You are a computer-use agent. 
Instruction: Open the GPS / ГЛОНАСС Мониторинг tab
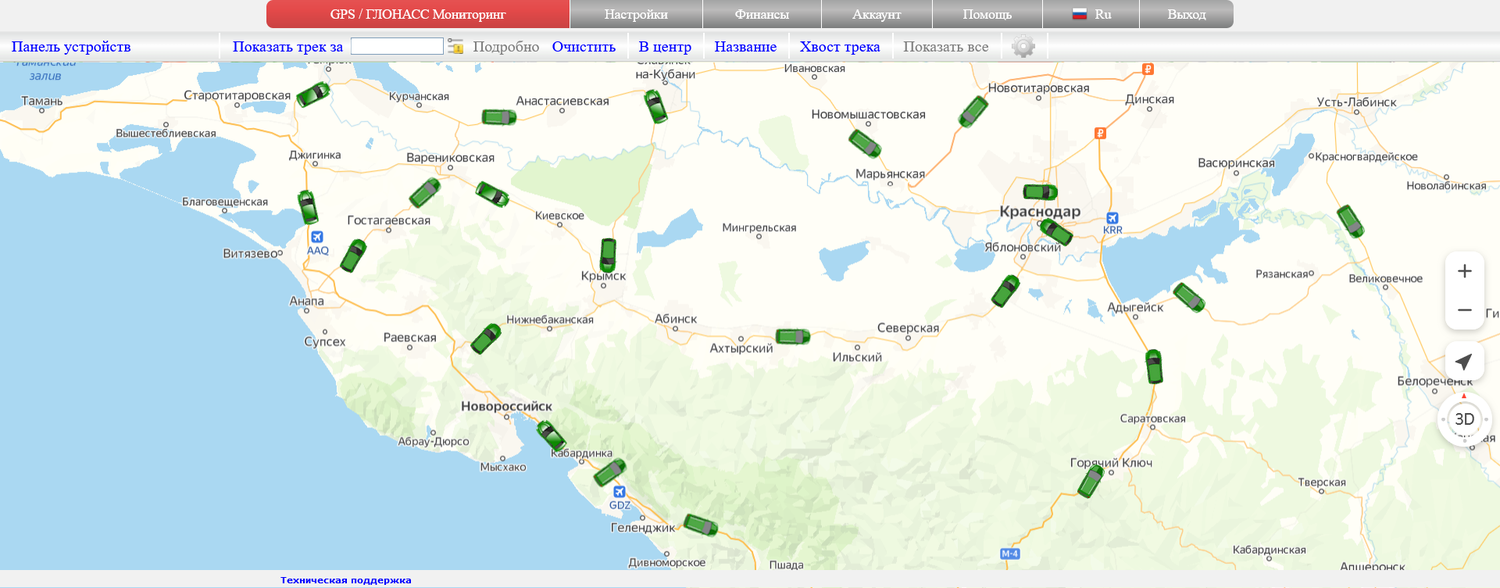(x=418, y=14)
